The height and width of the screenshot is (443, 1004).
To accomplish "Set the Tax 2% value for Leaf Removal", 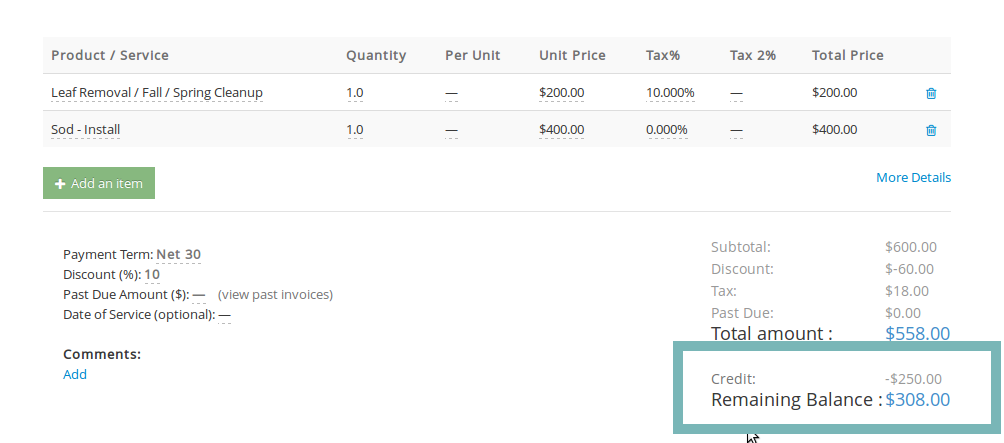I will click(x=736, y=93).
